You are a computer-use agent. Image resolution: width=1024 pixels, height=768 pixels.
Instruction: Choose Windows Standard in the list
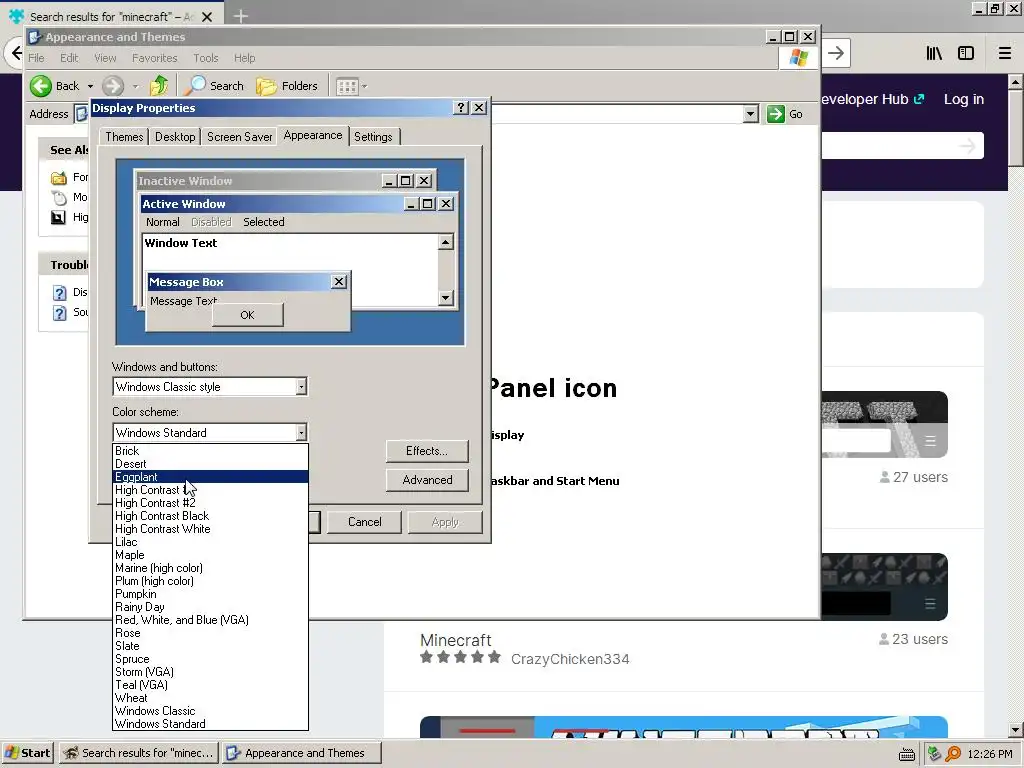pos(210,724)
